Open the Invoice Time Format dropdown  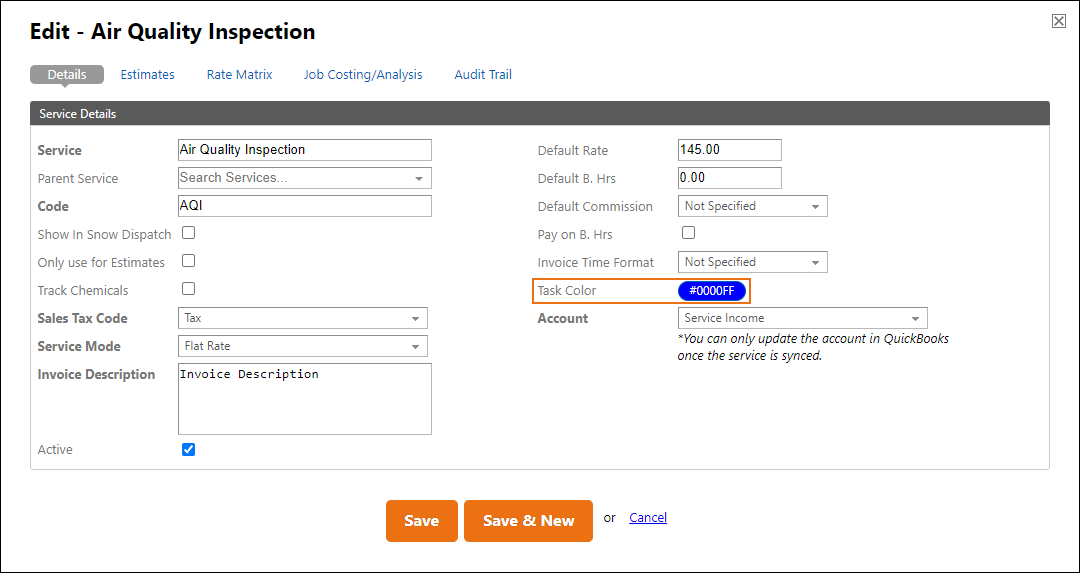pyautogui.click(x=753, y=262)
